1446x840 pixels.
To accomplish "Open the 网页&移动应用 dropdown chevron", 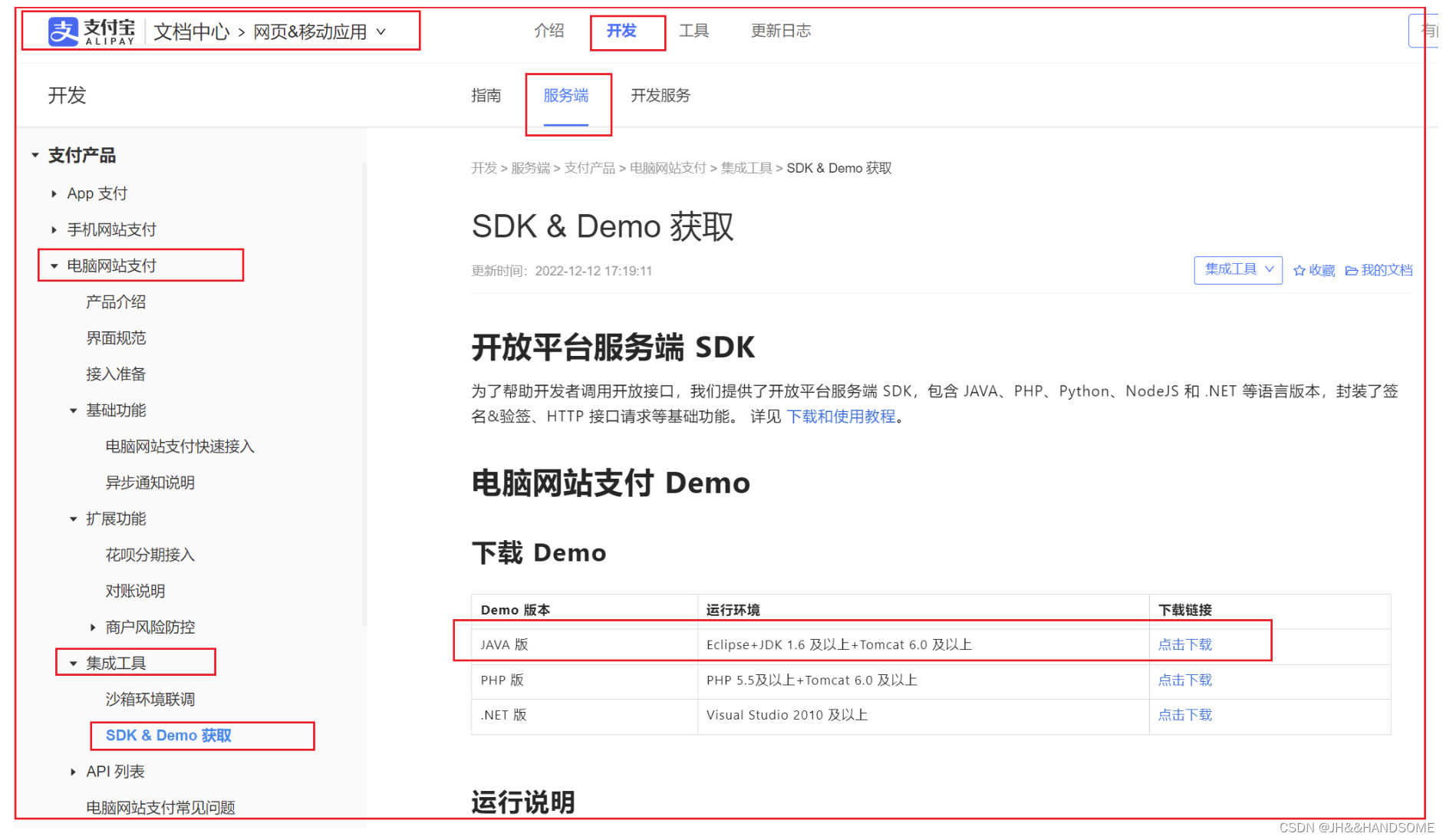I will [381, 31].
